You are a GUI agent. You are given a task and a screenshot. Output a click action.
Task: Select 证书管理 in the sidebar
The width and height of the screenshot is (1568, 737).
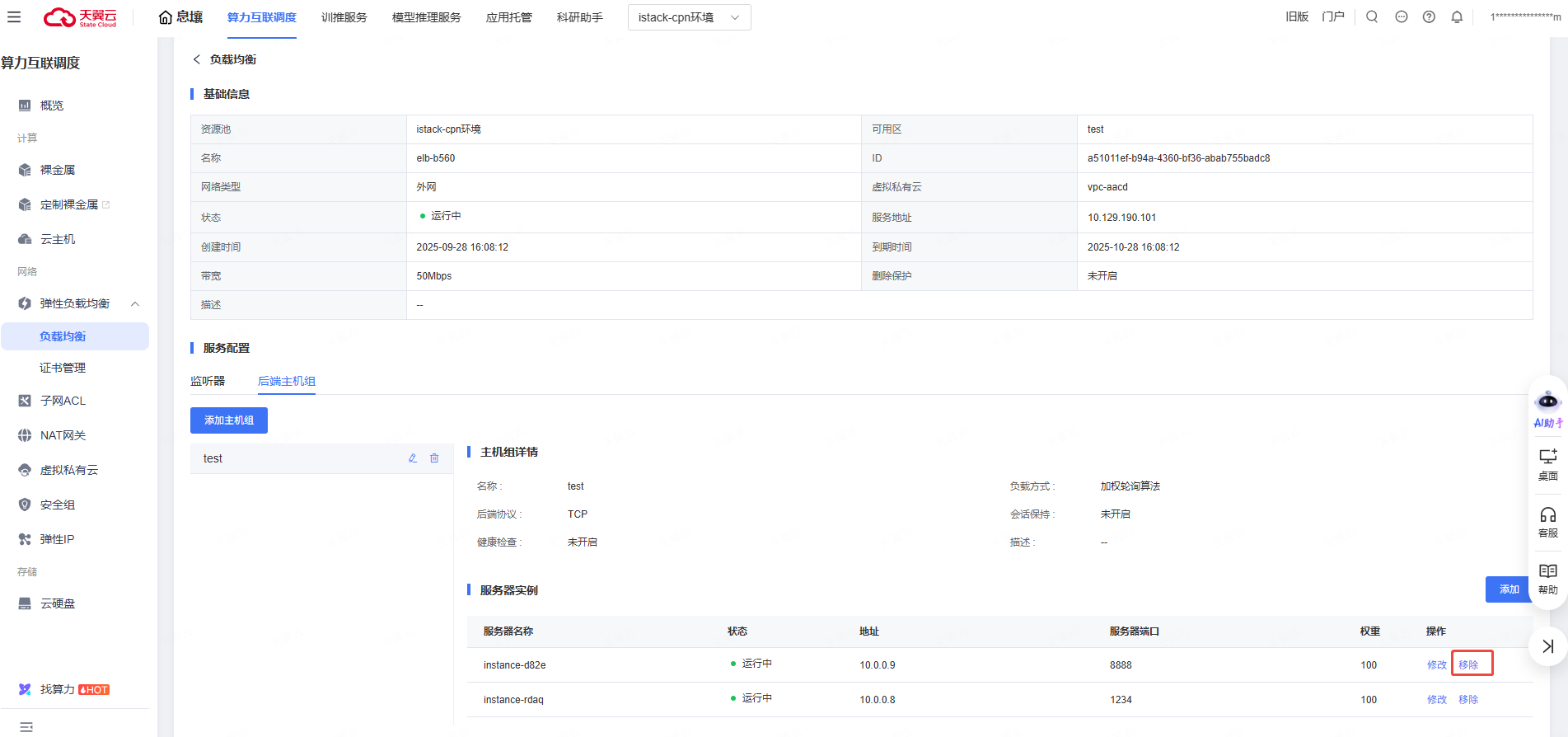pos(63,368)
